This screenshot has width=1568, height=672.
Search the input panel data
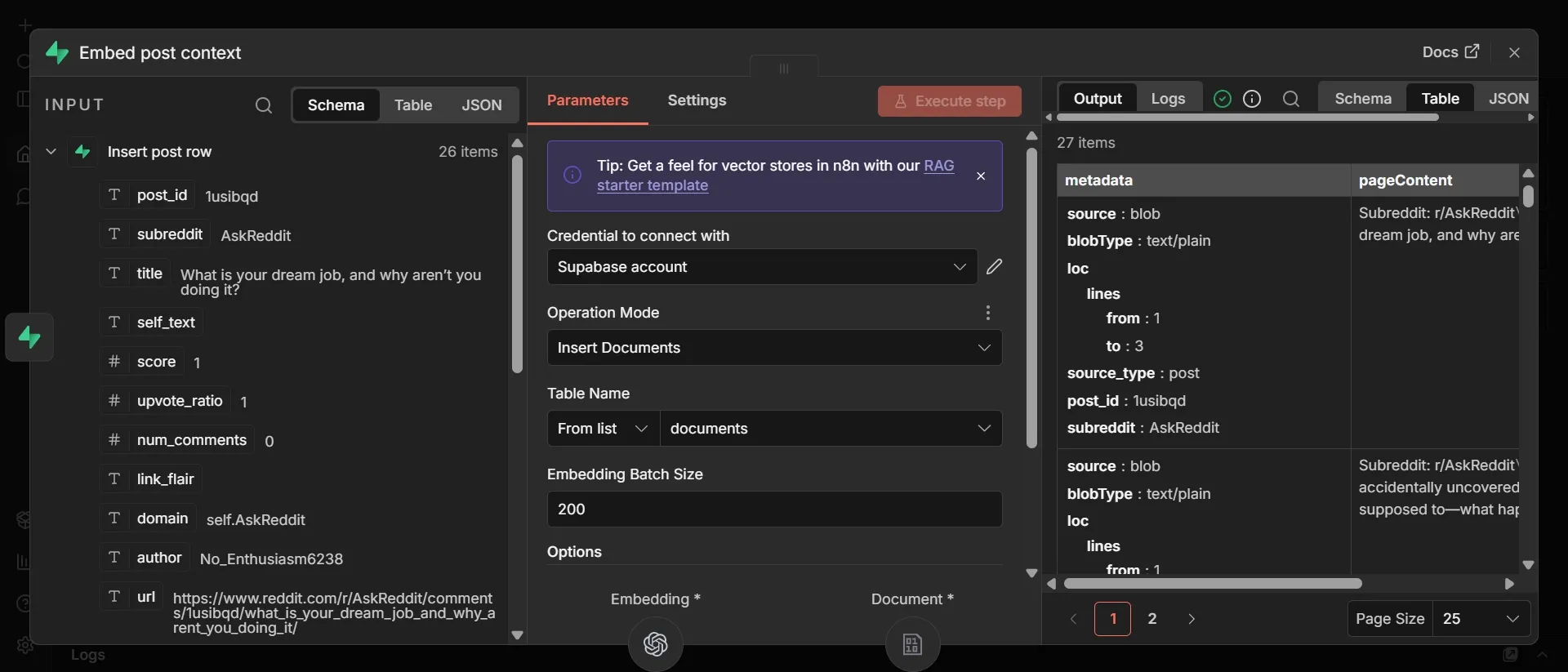[263, 105]
